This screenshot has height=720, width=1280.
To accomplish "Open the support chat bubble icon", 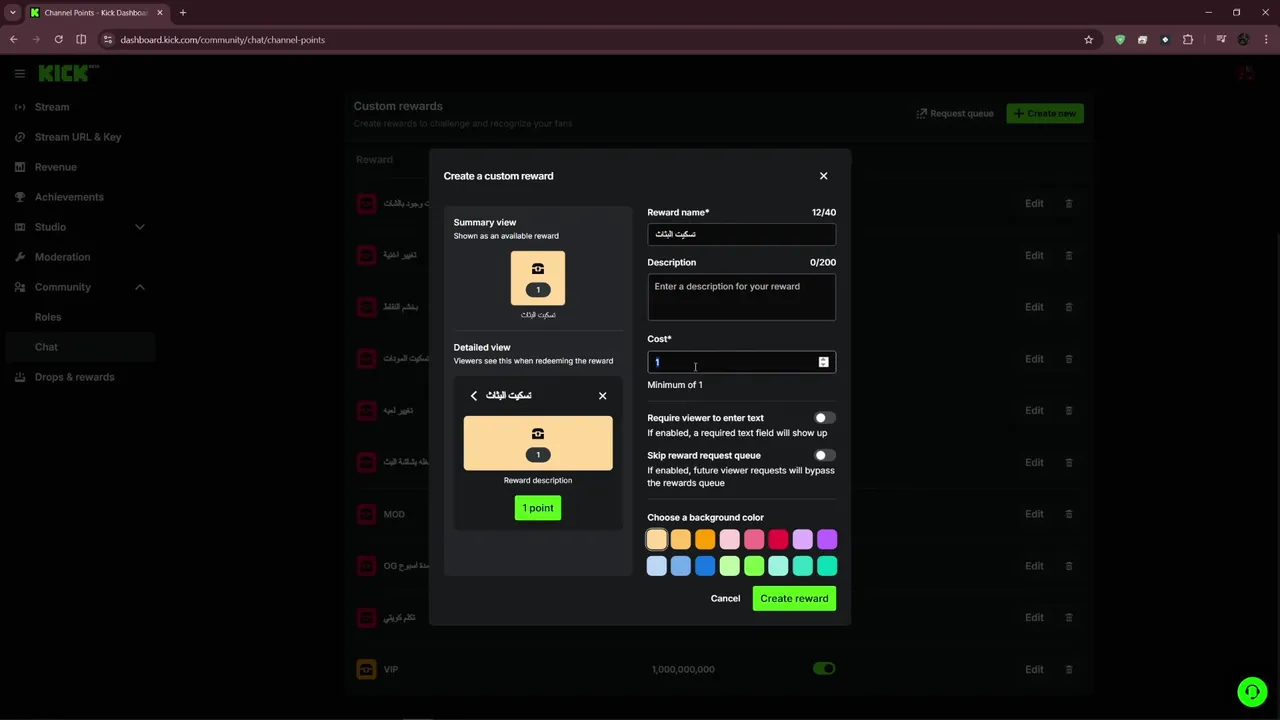I will 1252,692.
